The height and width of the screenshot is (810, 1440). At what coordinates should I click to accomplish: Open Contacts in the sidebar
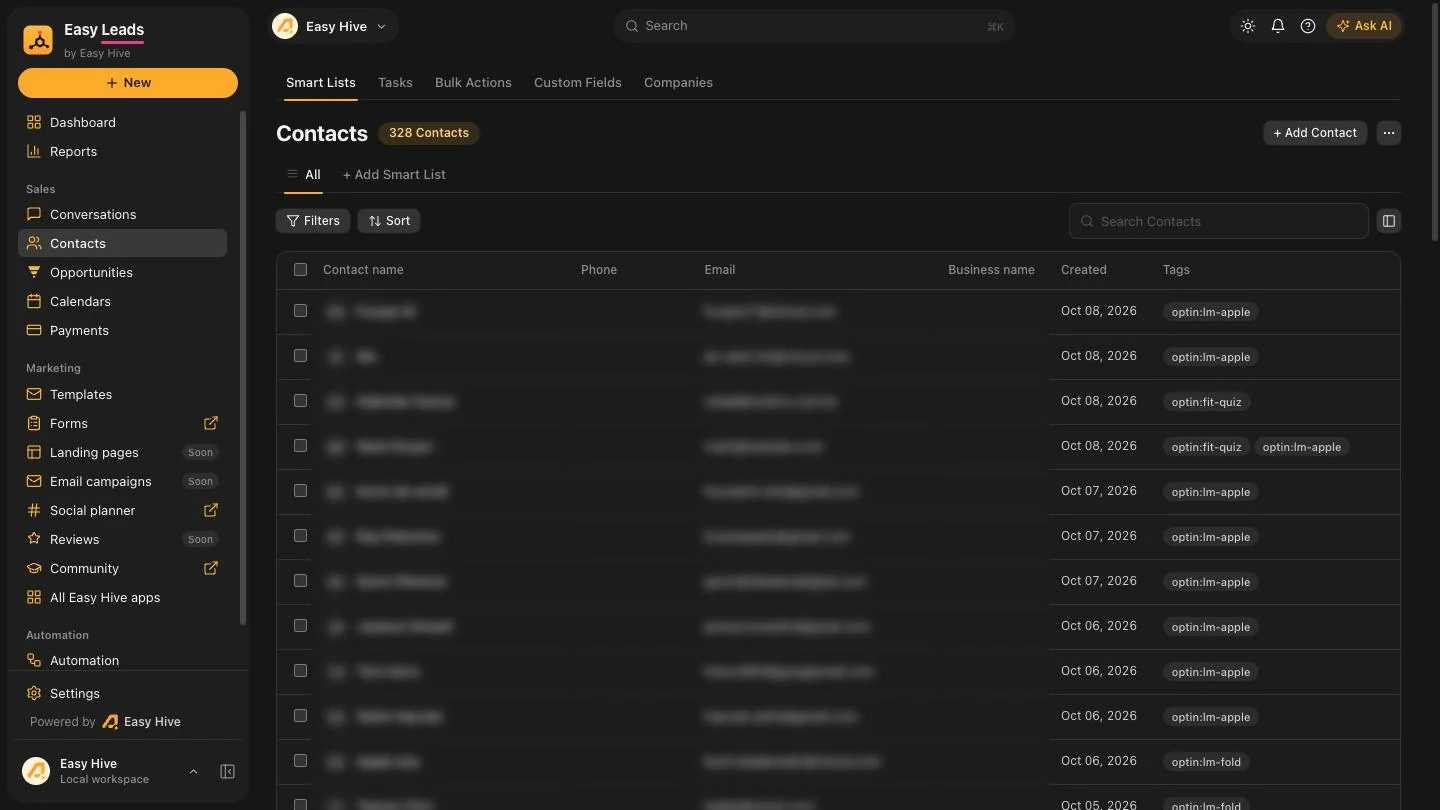pos(122,243)
